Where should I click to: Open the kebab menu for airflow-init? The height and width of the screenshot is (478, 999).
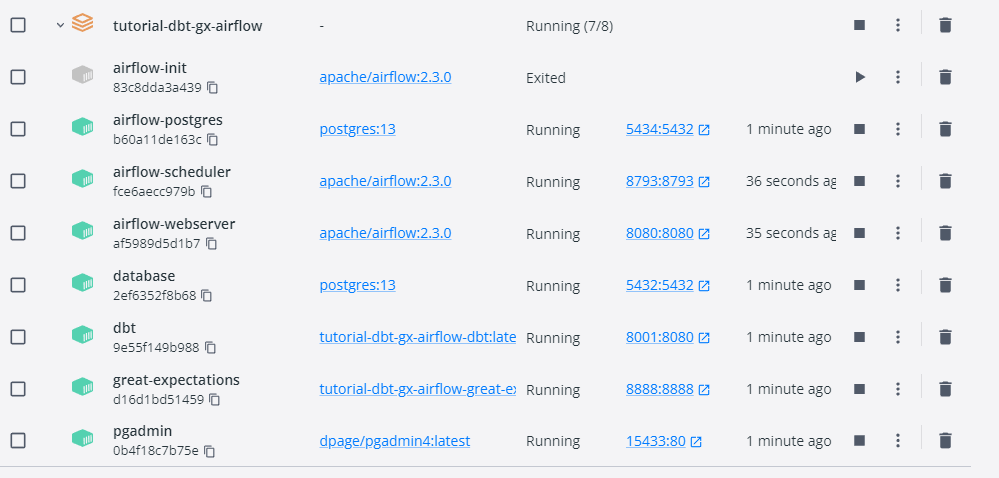898,77
